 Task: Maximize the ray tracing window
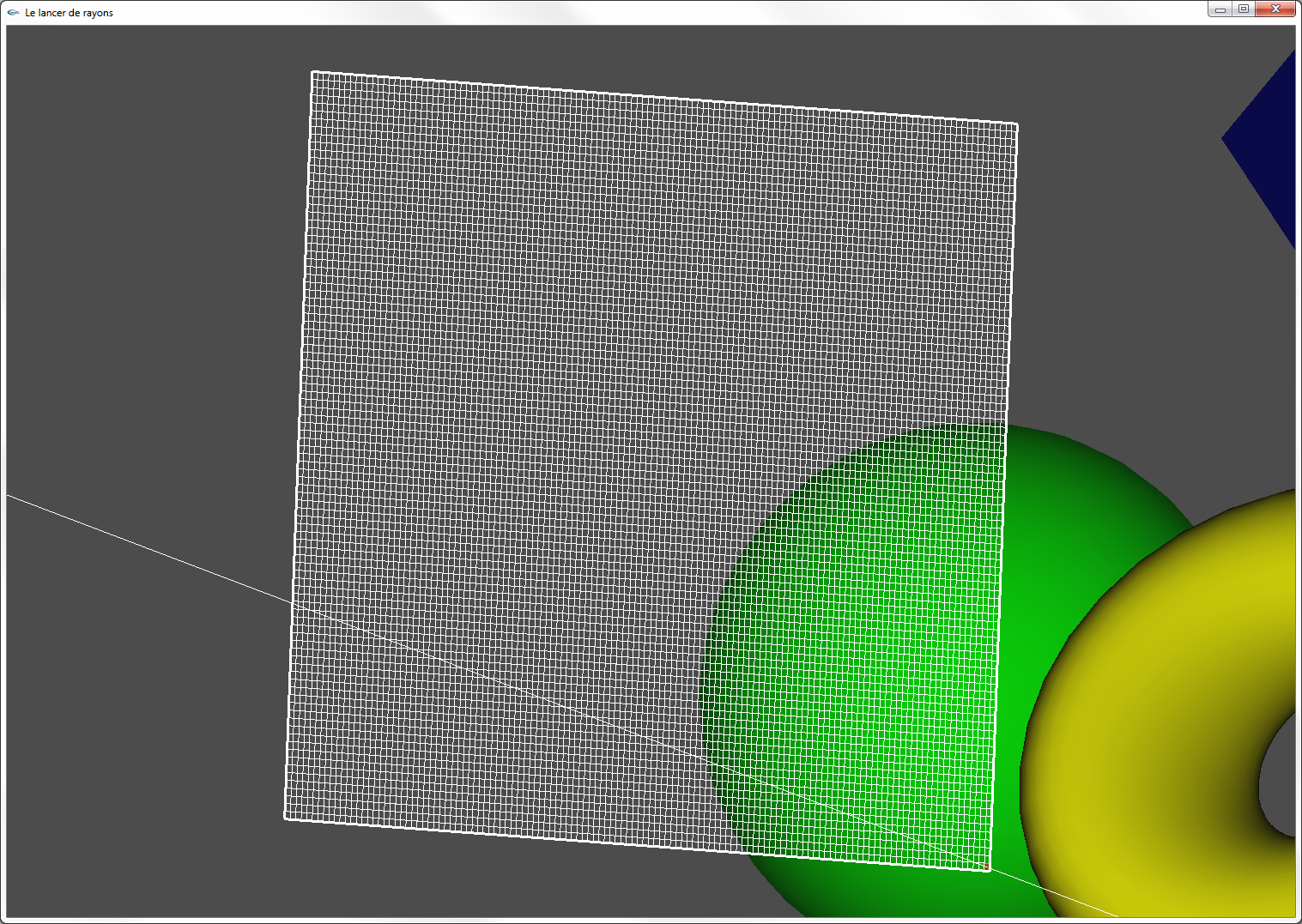point(1243,9)
